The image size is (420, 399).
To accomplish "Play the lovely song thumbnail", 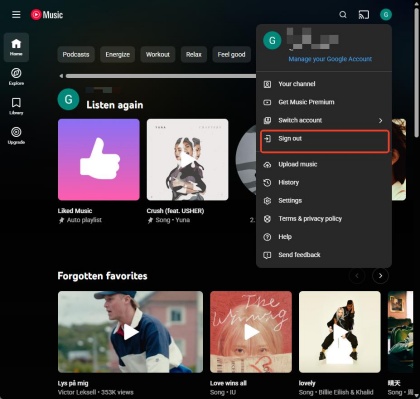I will pos(340,332).
